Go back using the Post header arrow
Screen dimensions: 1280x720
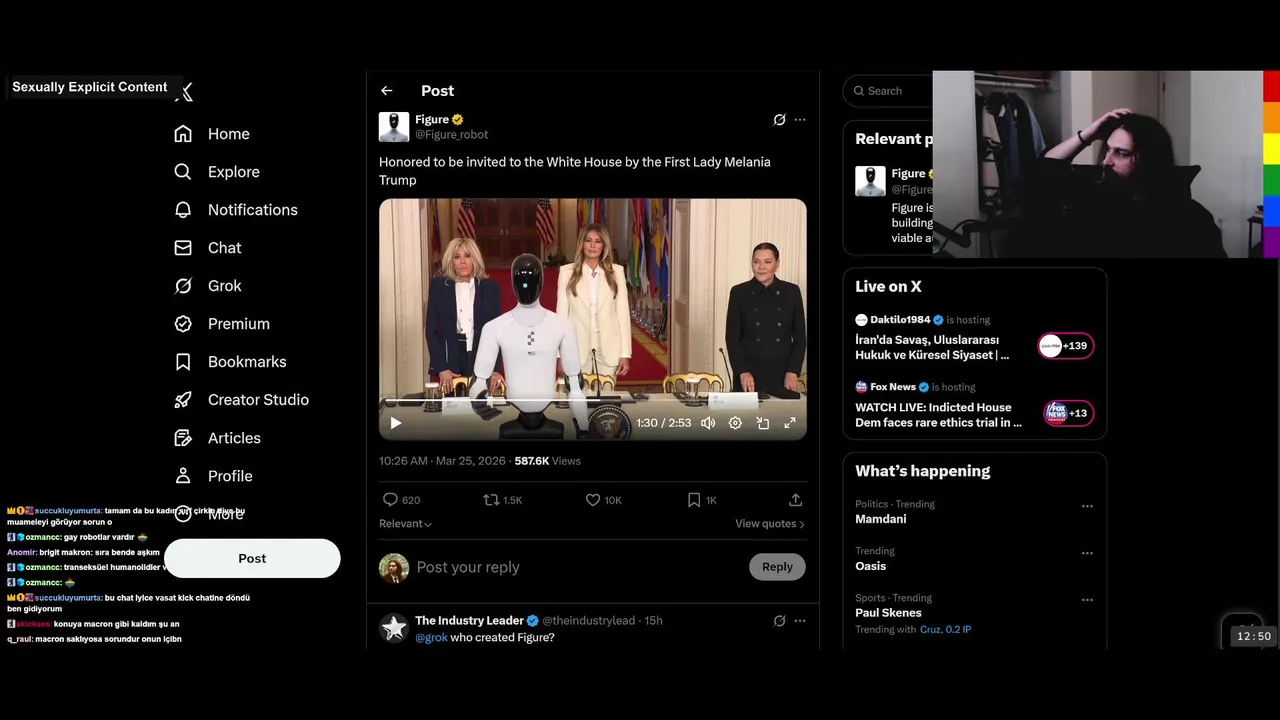click(387, 91)
